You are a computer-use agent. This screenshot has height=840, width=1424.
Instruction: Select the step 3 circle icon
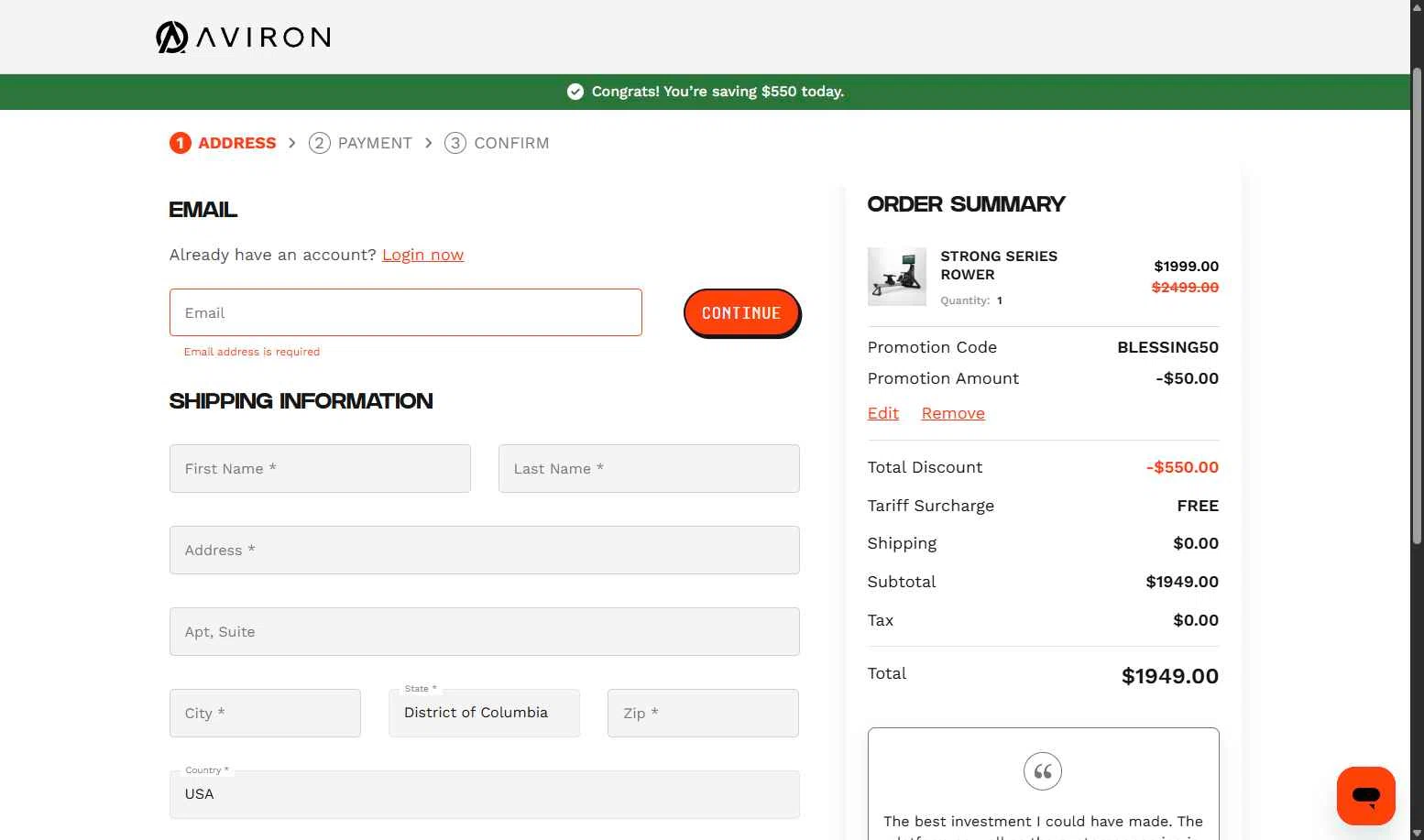click(x=455, y=143)
